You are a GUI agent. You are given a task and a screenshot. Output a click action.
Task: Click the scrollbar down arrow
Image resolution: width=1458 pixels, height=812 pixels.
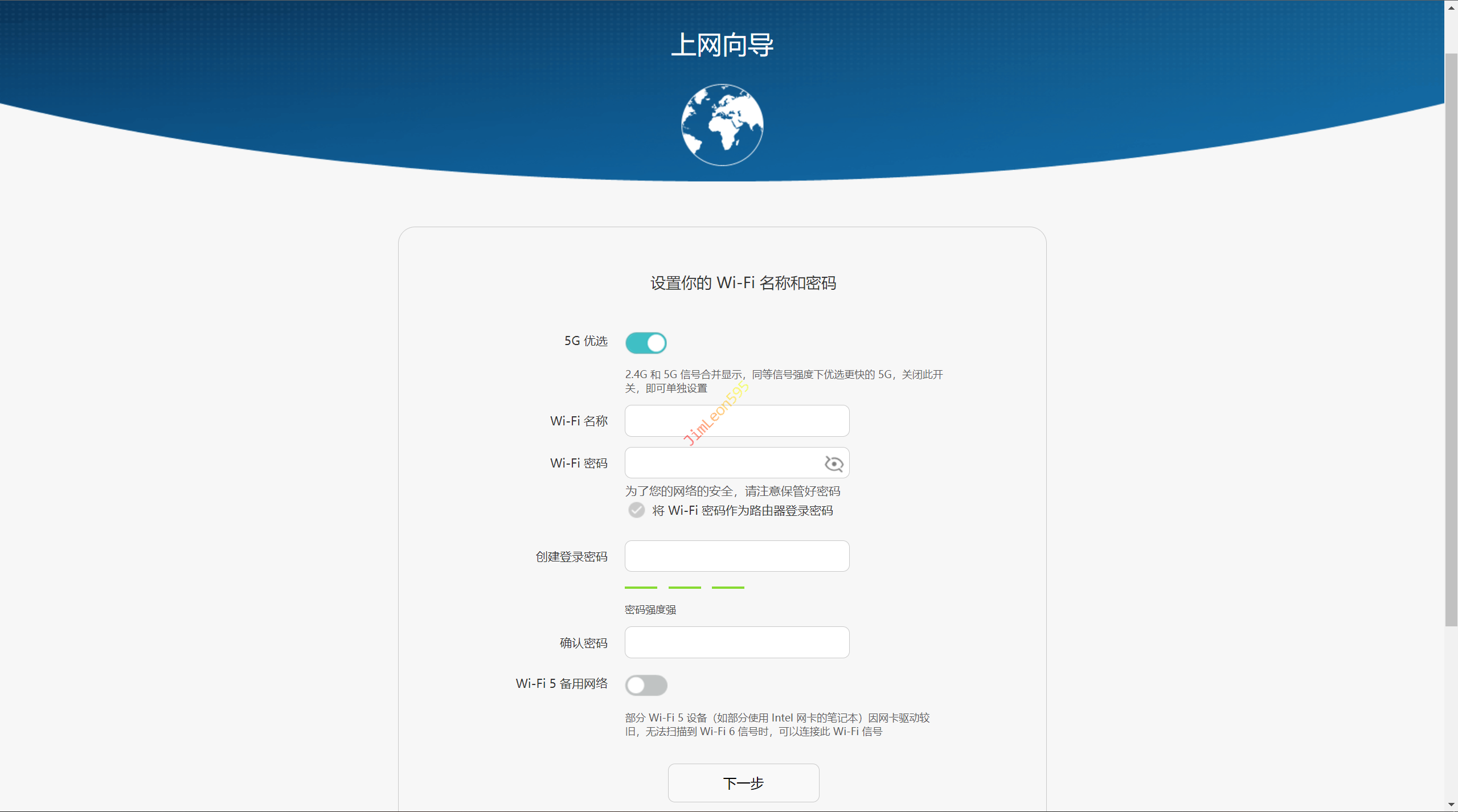[1451, 805]
